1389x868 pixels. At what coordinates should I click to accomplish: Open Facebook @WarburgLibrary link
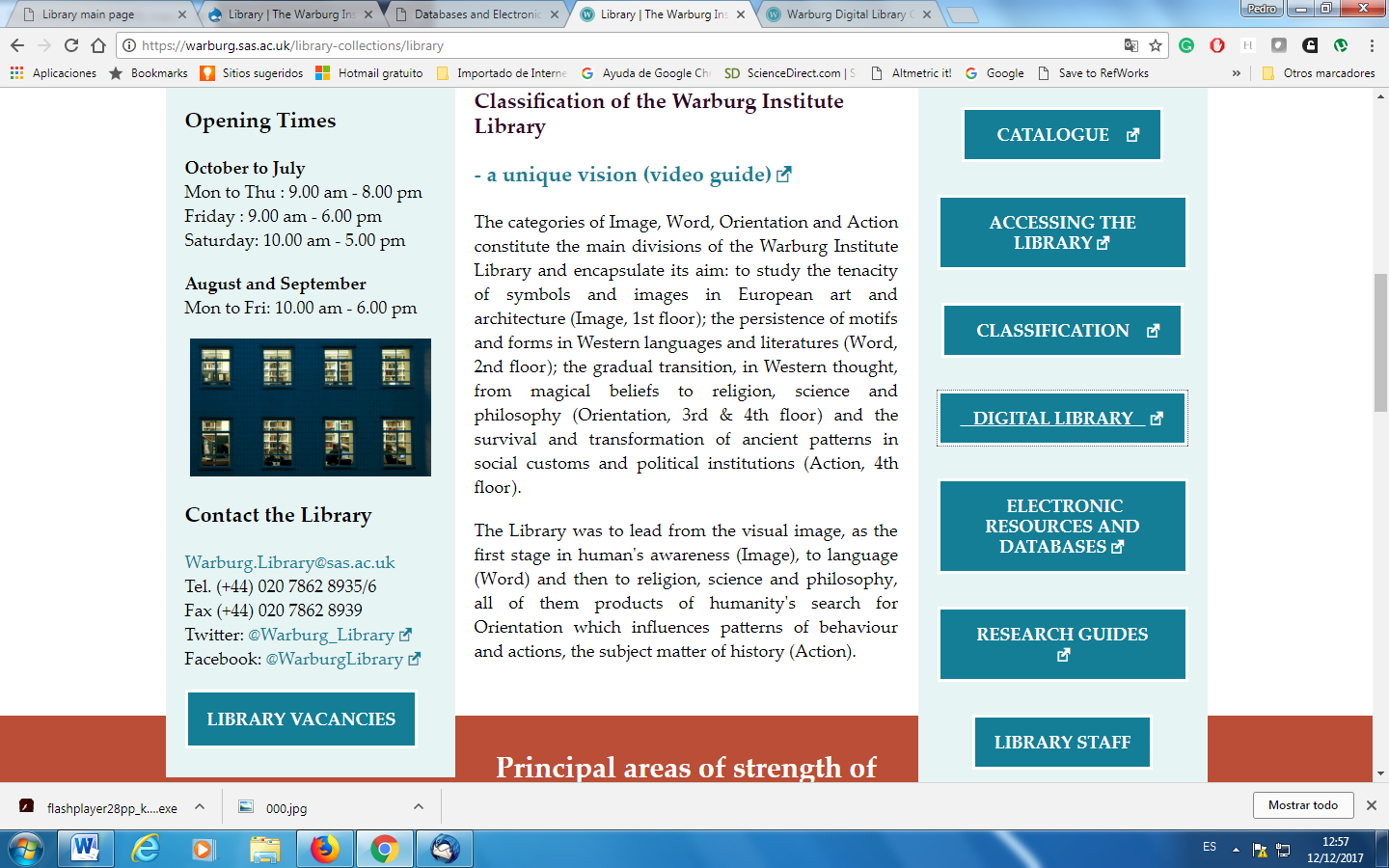tap(342, 659)
